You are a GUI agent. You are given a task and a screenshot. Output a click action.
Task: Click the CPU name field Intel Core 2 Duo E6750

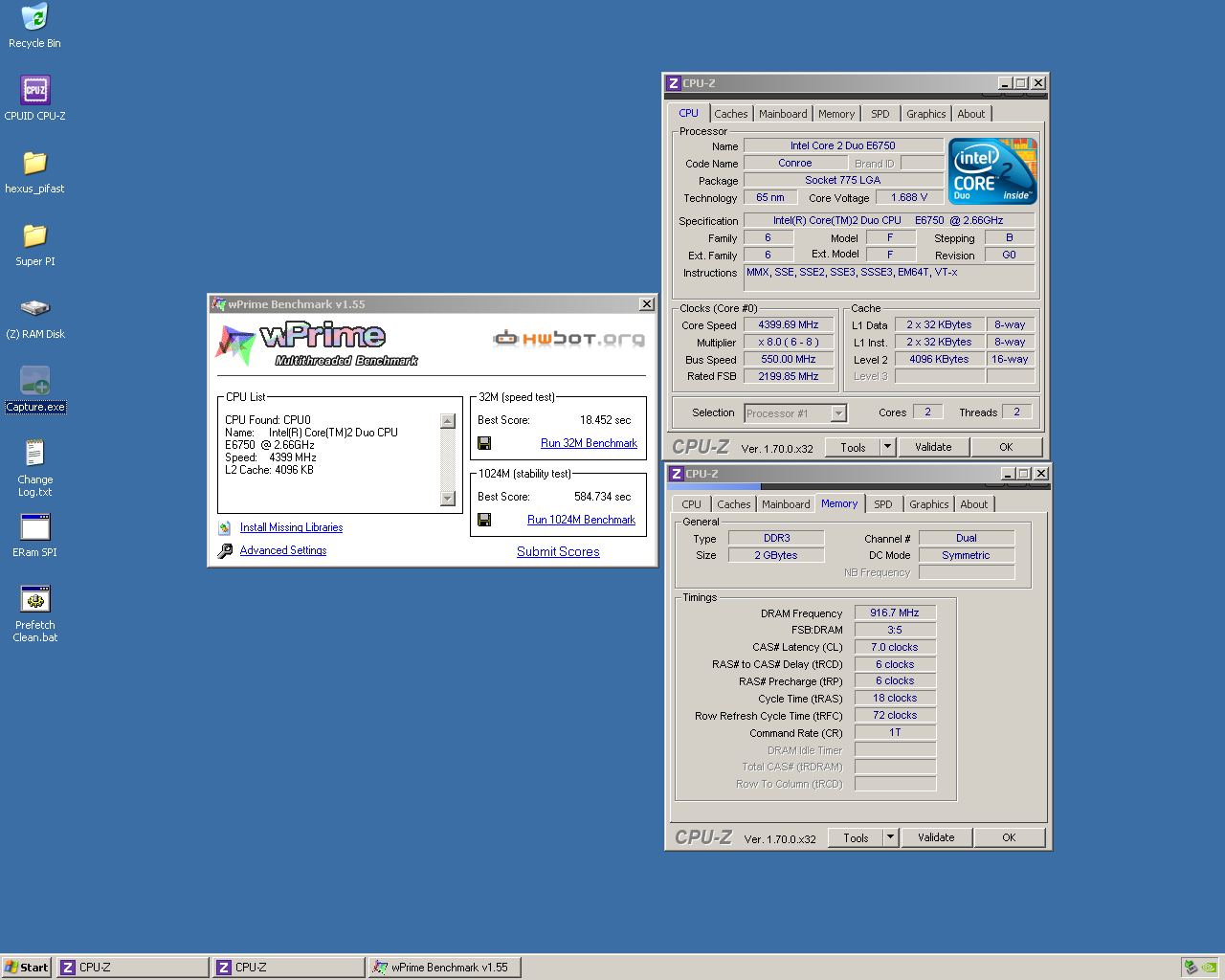click(x=843, y=145)
